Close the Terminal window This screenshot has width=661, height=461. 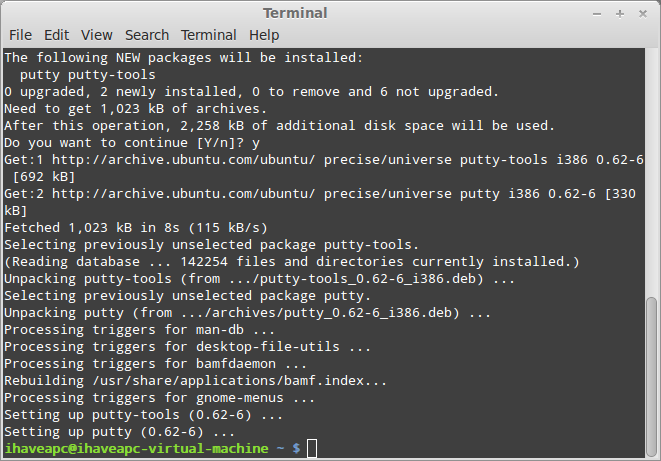[x=642, y=14]
